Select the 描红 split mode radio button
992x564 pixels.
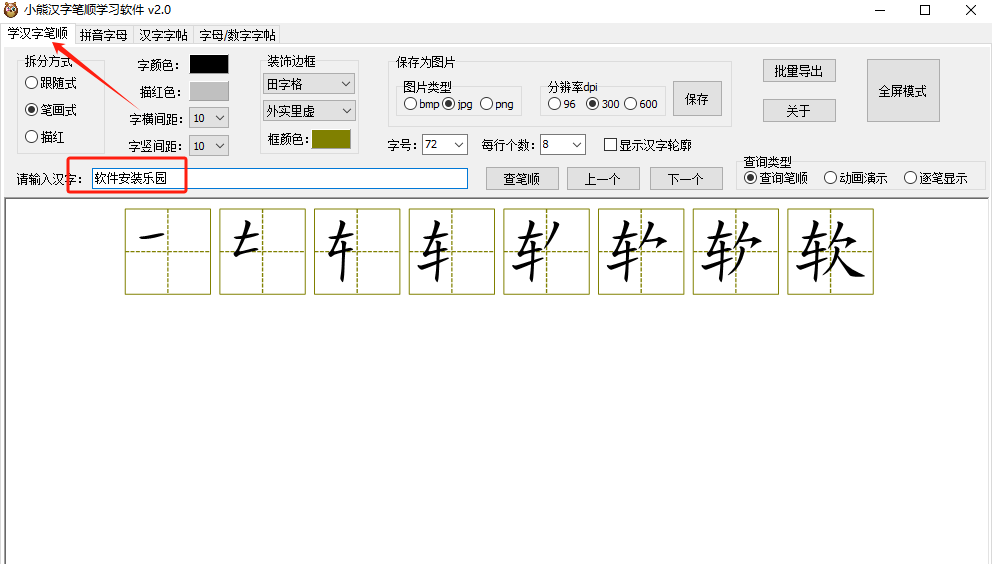tap(32, 137)
